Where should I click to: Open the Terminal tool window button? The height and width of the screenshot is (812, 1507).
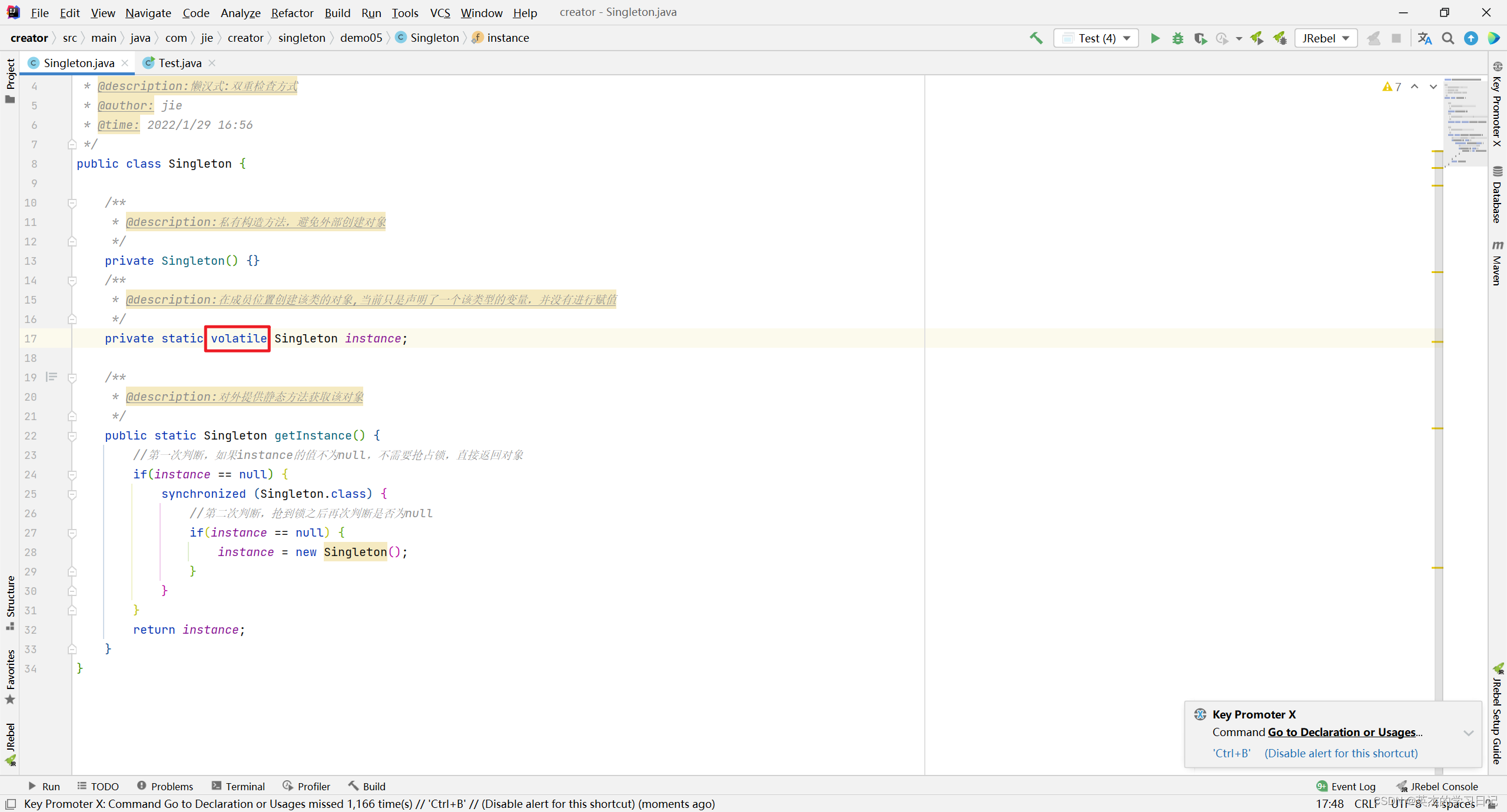(x=238, y=786)
